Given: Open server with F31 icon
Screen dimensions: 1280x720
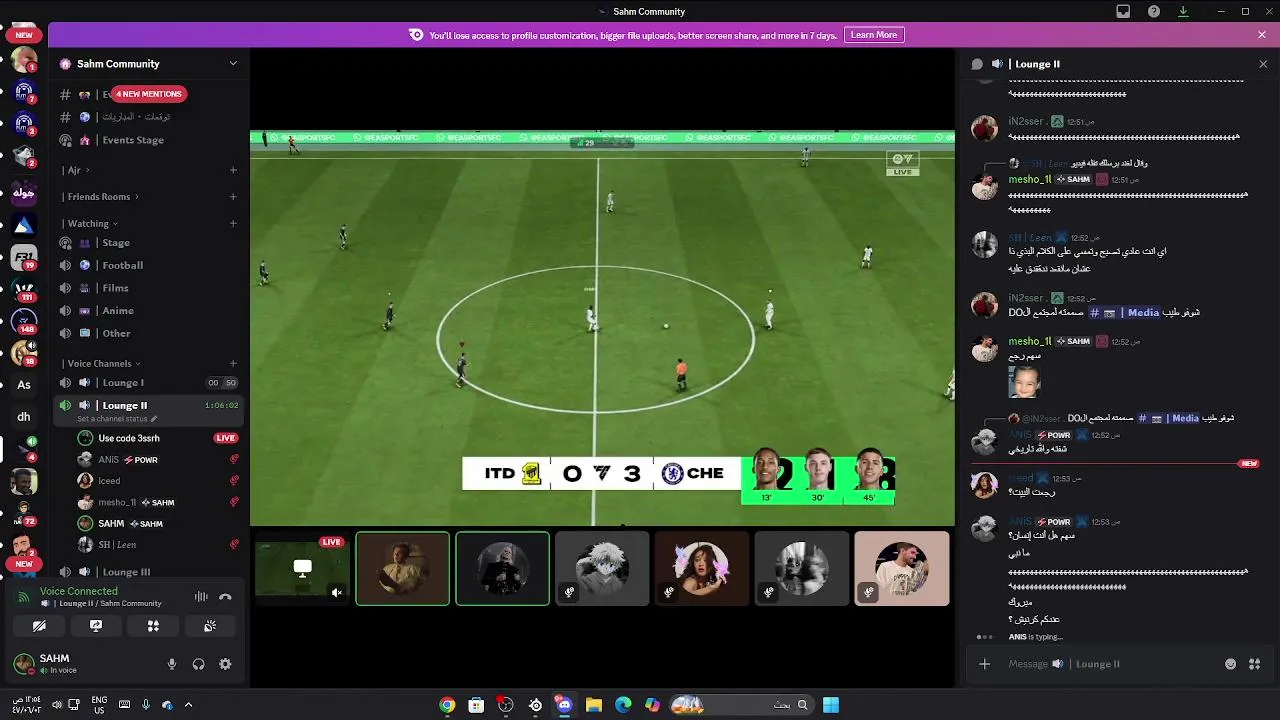Looking at the screenshot, I should [x=24, y=257].
